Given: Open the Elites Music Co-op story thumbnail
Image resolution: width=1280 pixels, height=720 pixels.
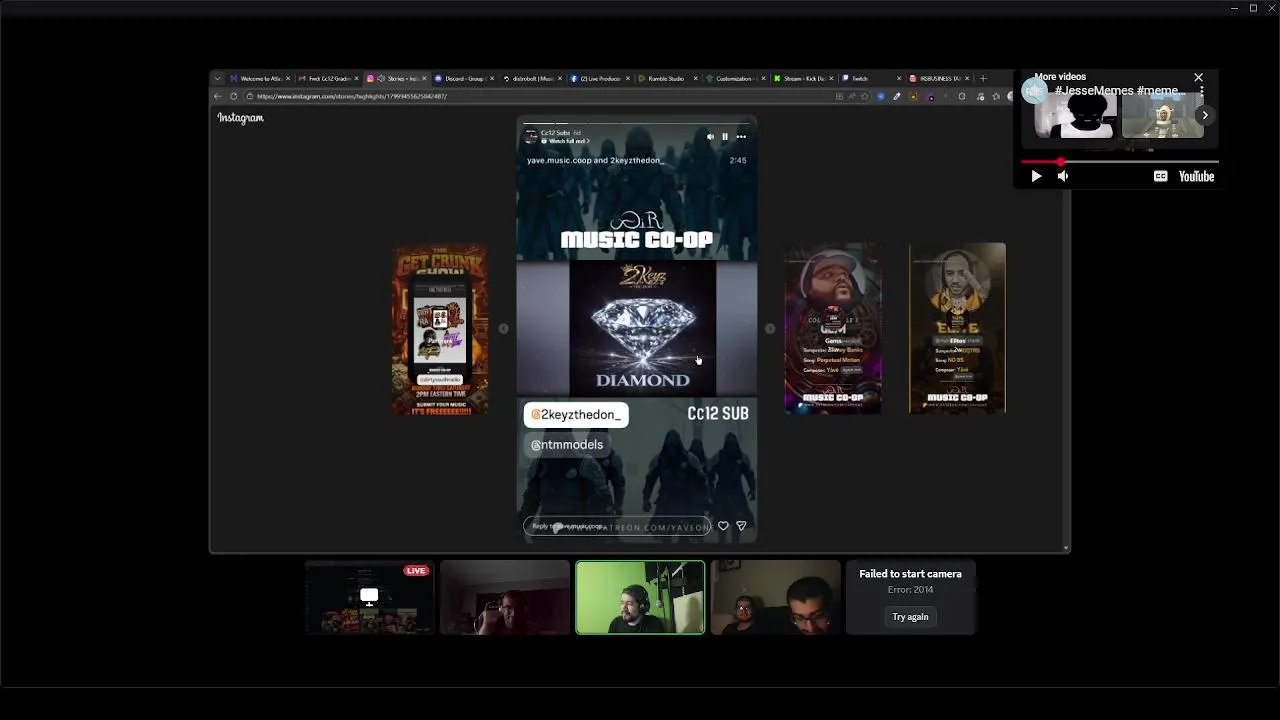Looking at the screenshot, I should (x=957, y=328).
